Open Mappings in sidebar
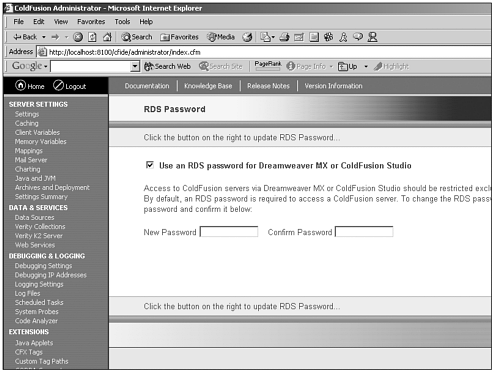Screen dimensions: 495x372 (x=28, y=151)
